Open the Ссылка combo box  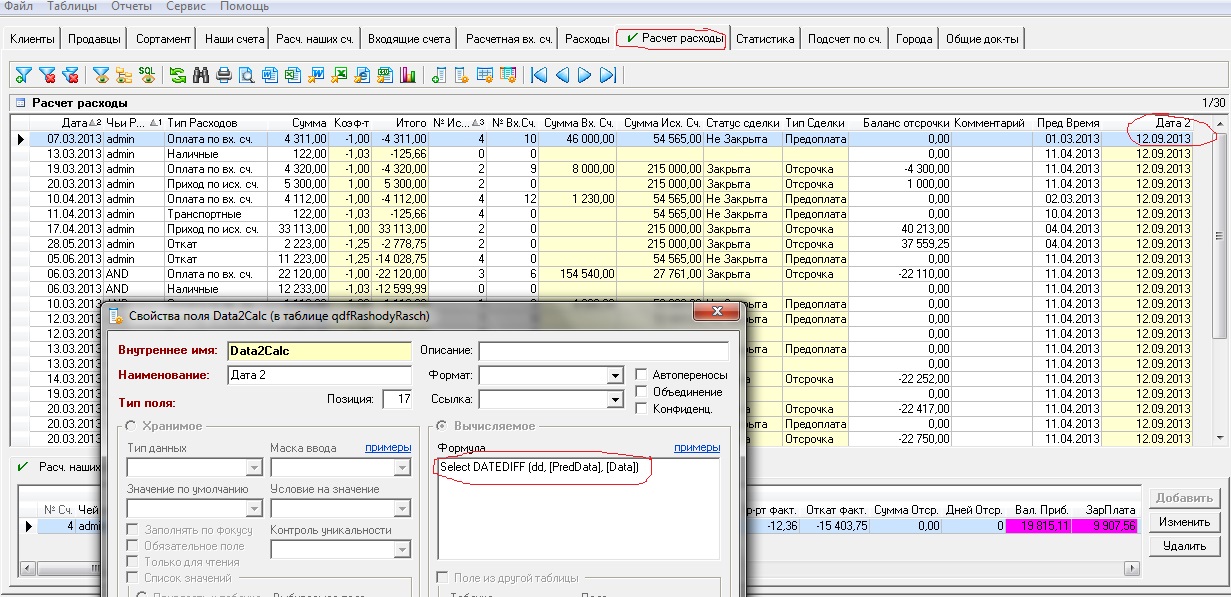click(615, 400)
